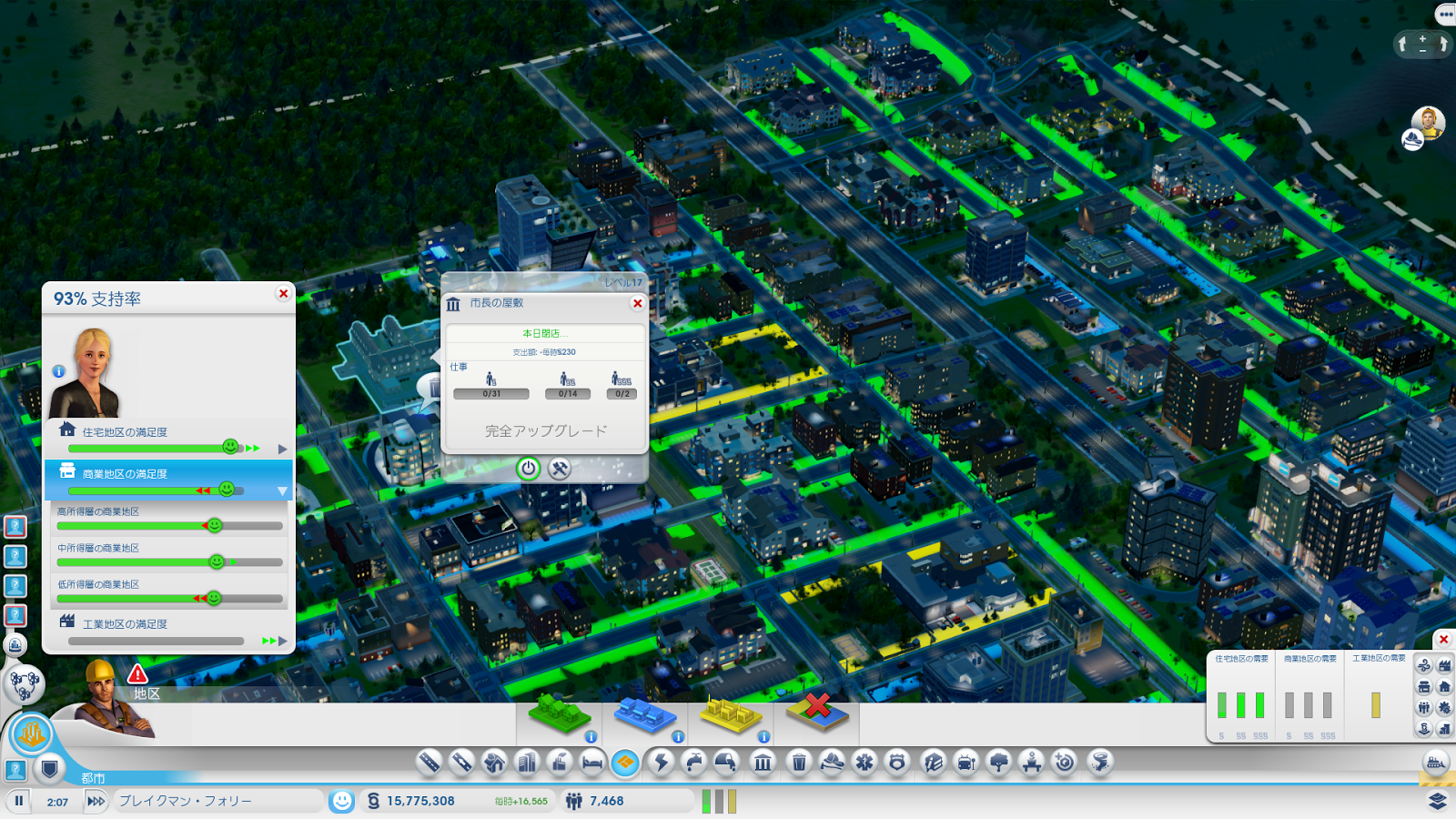Pause the simulation
The image size is (1456, 819).
point(19,801)
